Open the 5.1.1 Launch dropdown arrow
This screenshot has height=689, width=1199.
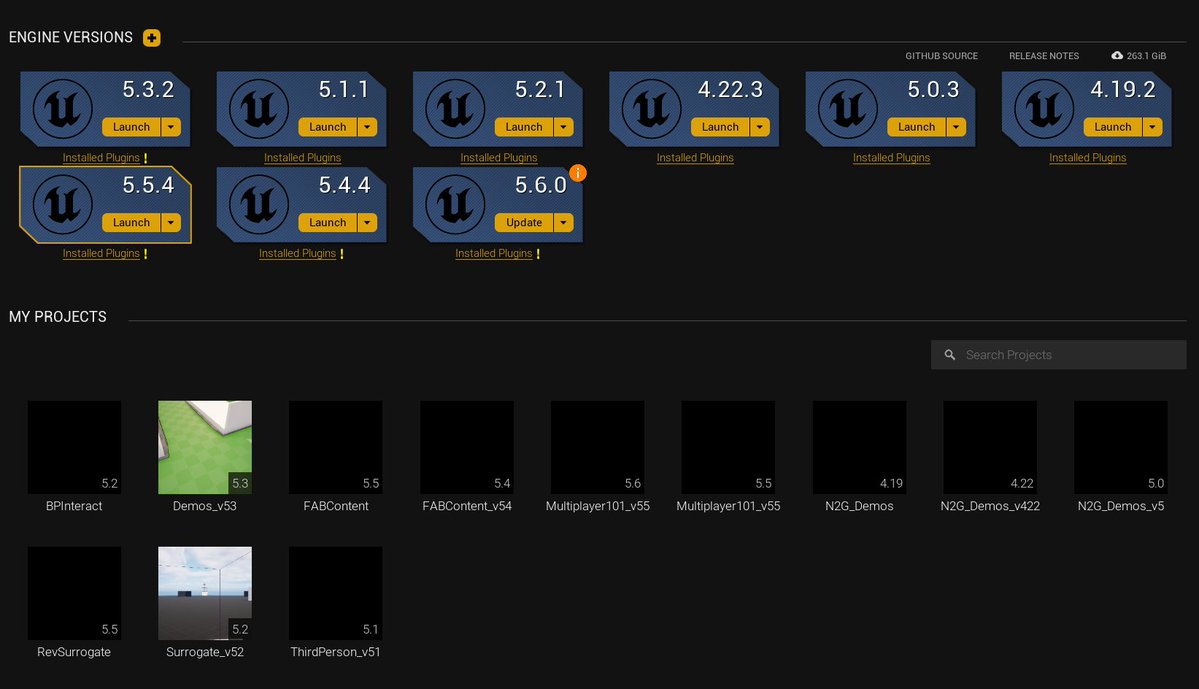(x=368, y=127)
